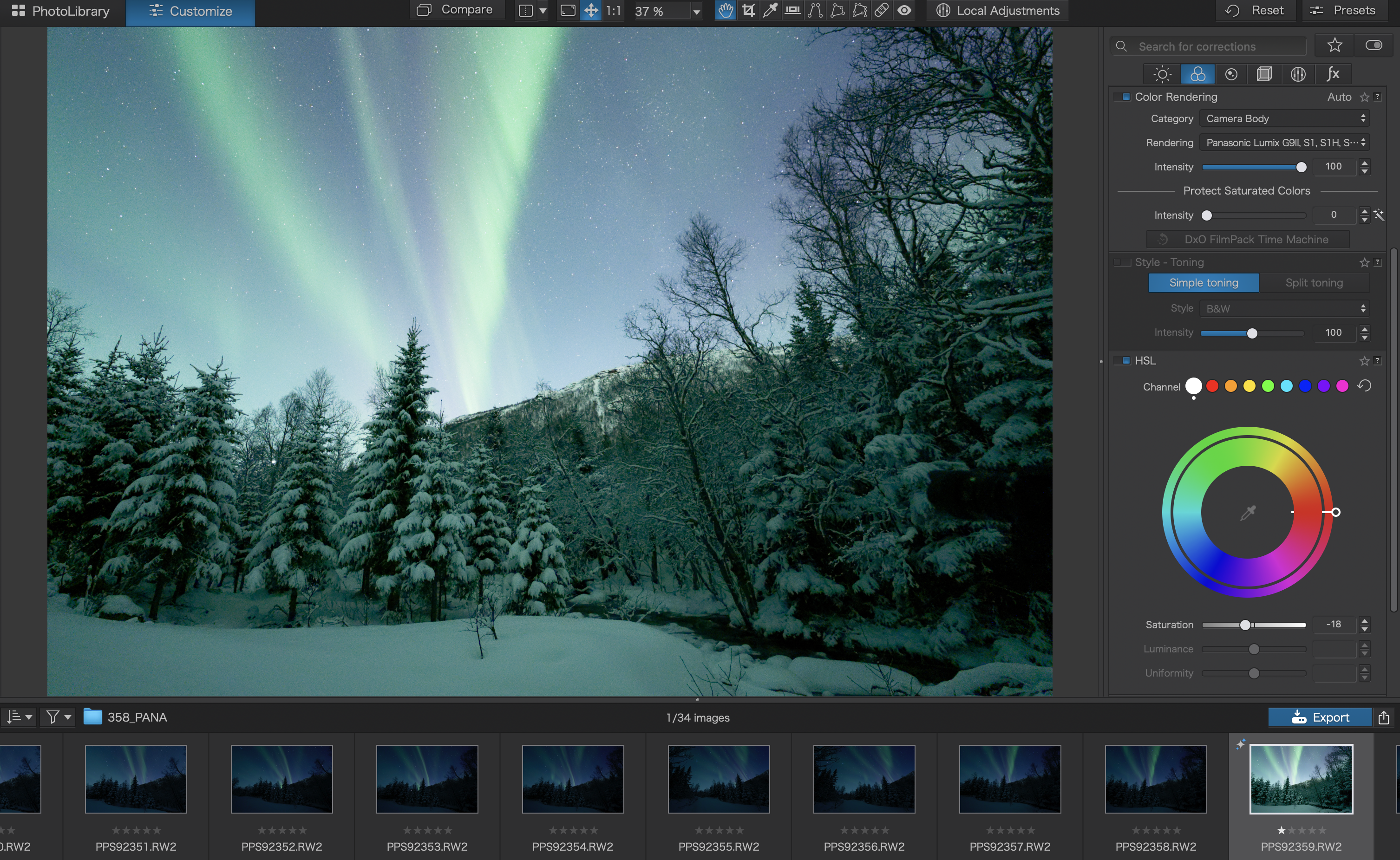Click the fit-to-screen zoom icon

point(568,10)
